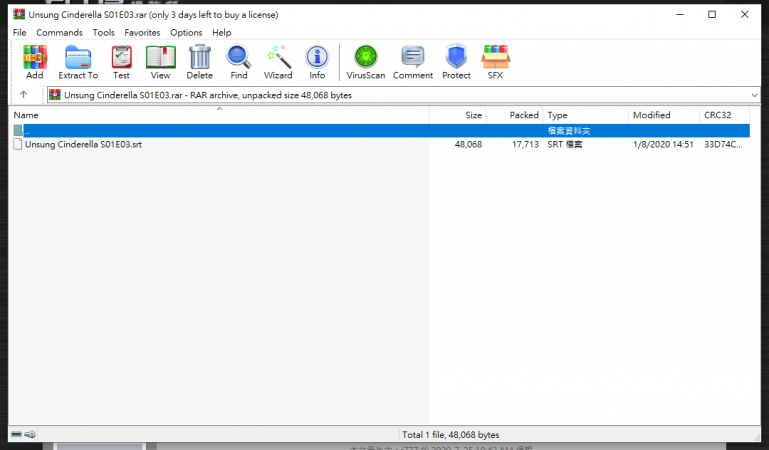Click the View file toolbar icon
The height and width of the screenshot is (450, 769).
point(160,62)
